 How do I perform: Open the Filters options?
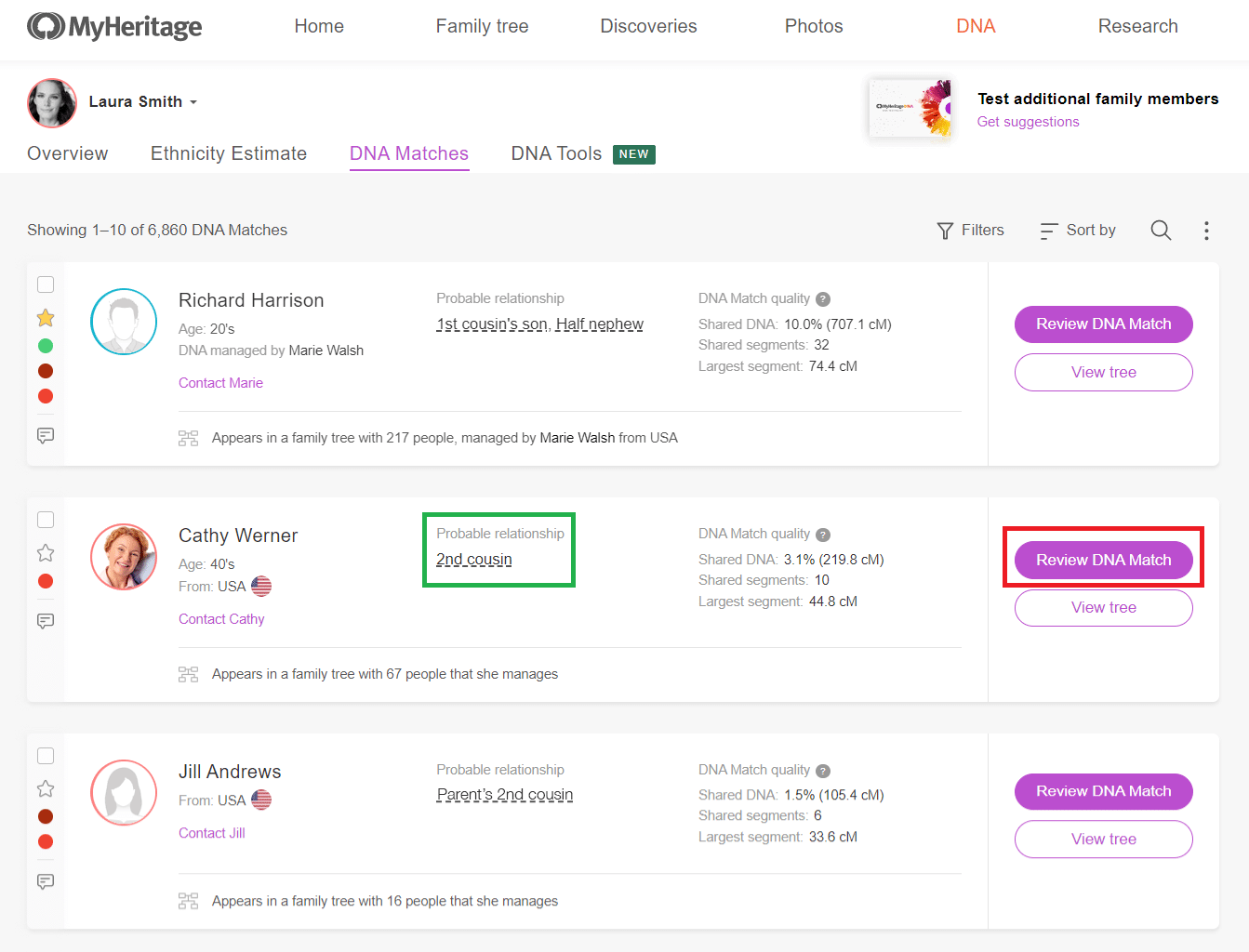tap(970, 231)
